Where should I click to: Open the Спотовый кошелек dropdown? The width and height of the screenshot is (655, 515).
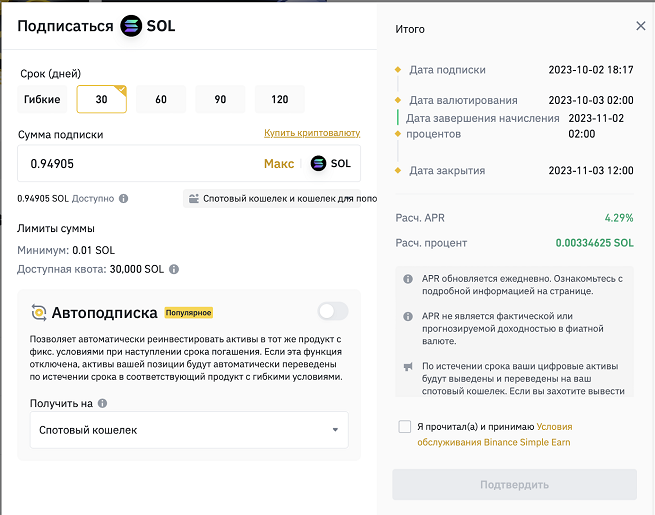pyautogui.click(x=189, y=430)
